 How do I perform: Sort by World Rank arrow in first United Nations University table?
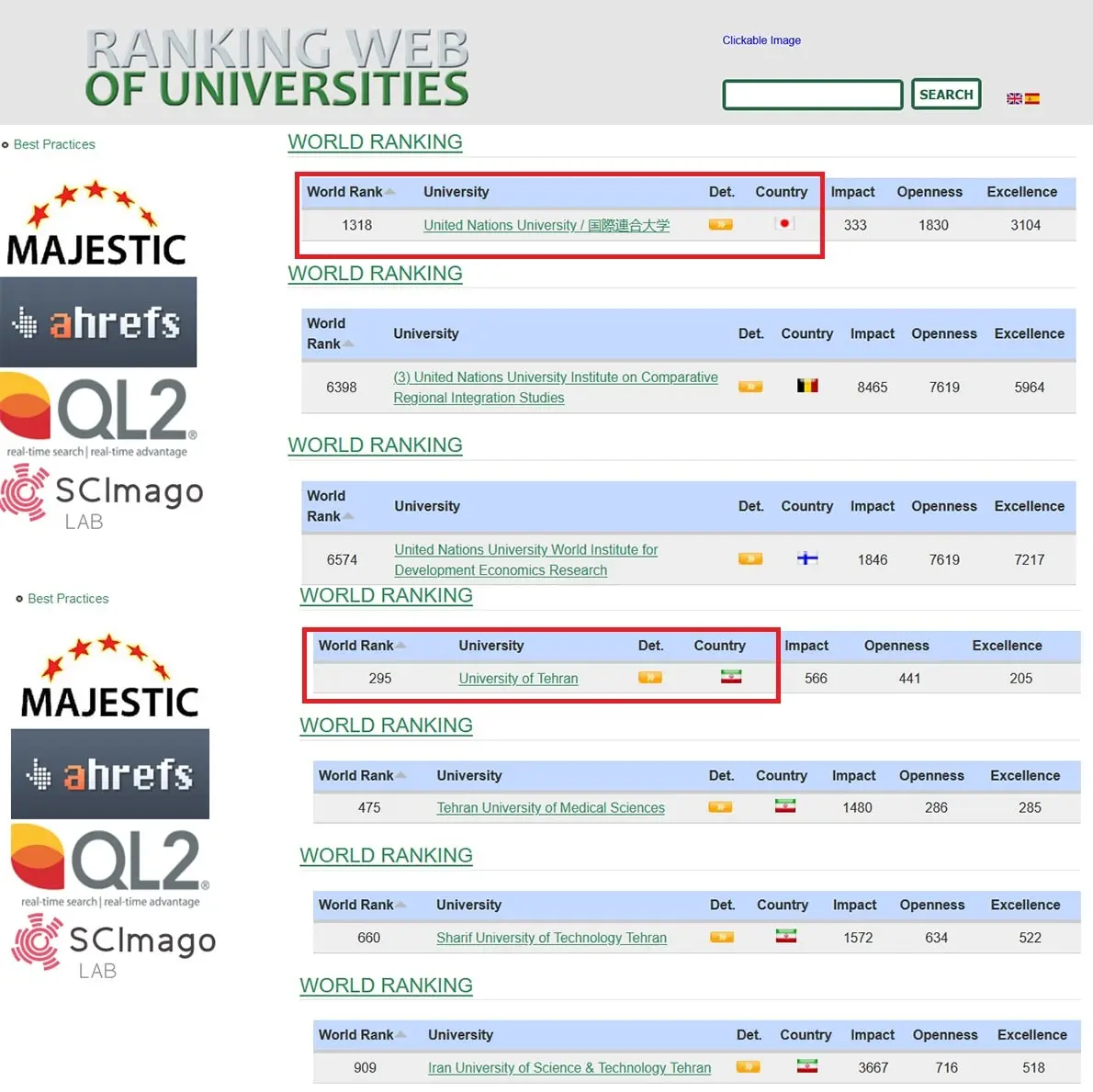coord(389,192)
